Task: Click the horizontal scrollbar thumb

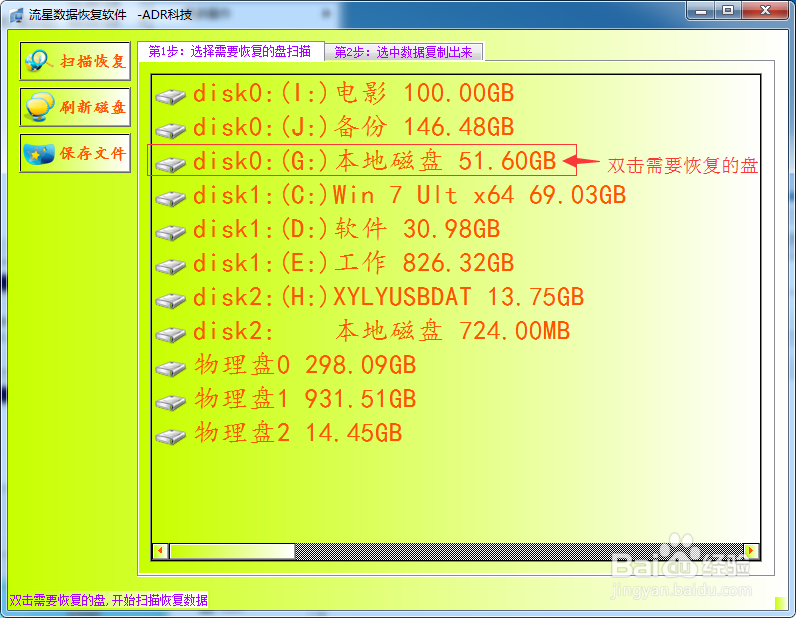Action: coord(232,551)
